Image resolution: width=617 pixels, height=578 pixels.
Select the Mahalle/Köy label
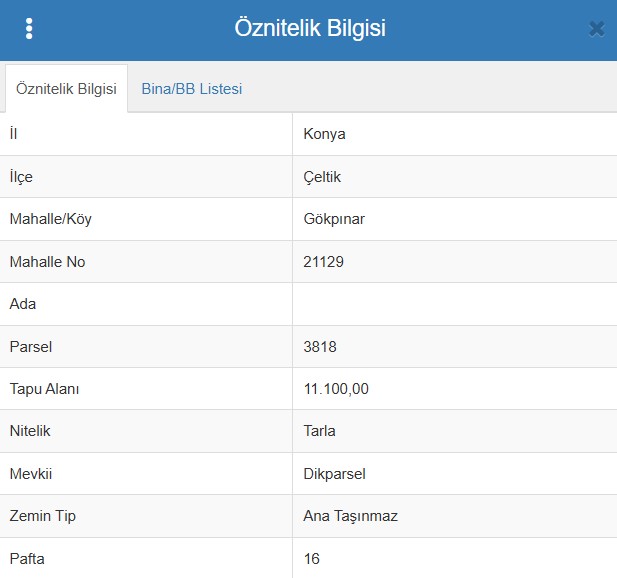tap(50, 219)
